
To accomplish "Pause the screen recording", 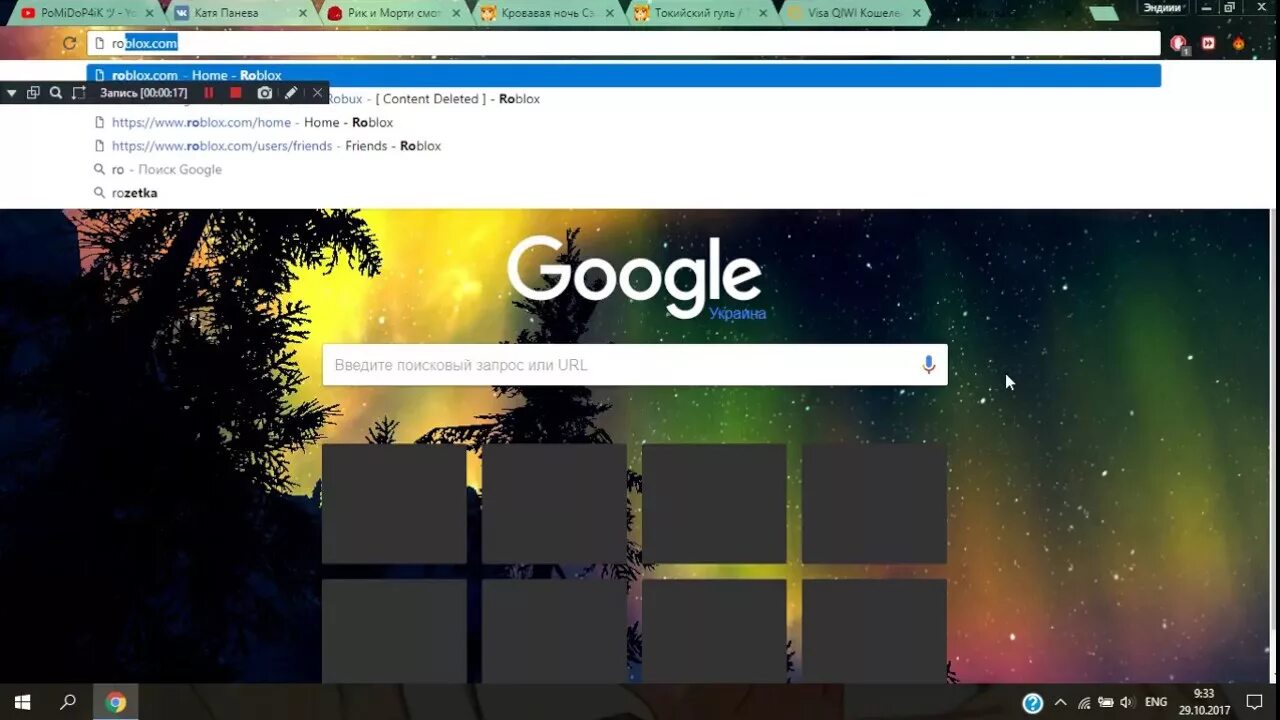I will pos(209,93).
